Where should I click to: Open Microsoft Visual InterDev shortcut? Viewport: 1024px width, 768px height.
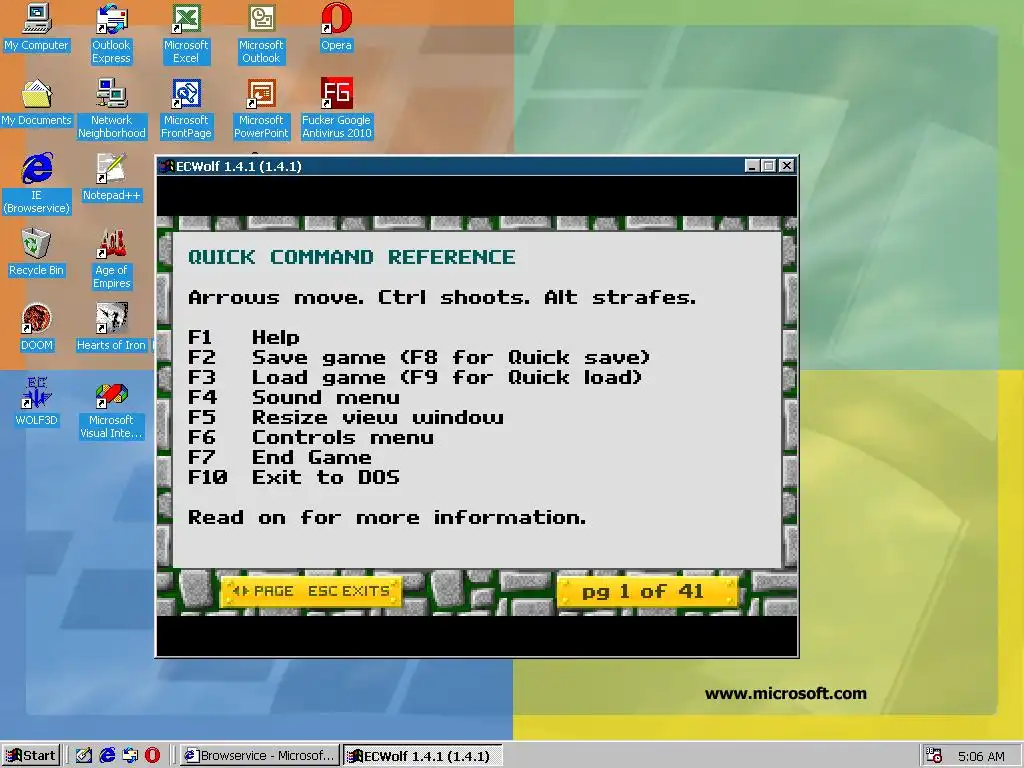point(112,410)
